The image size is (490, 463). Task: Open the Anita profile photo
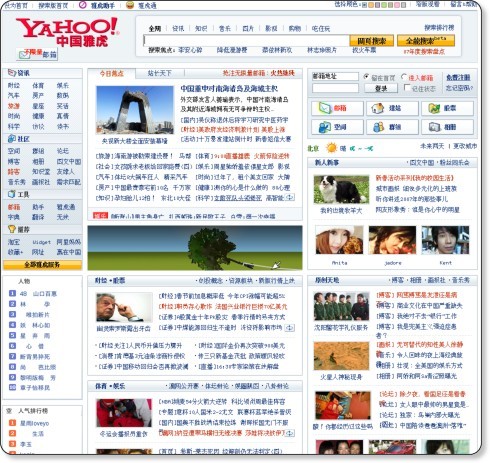click(x=339, y=240)
